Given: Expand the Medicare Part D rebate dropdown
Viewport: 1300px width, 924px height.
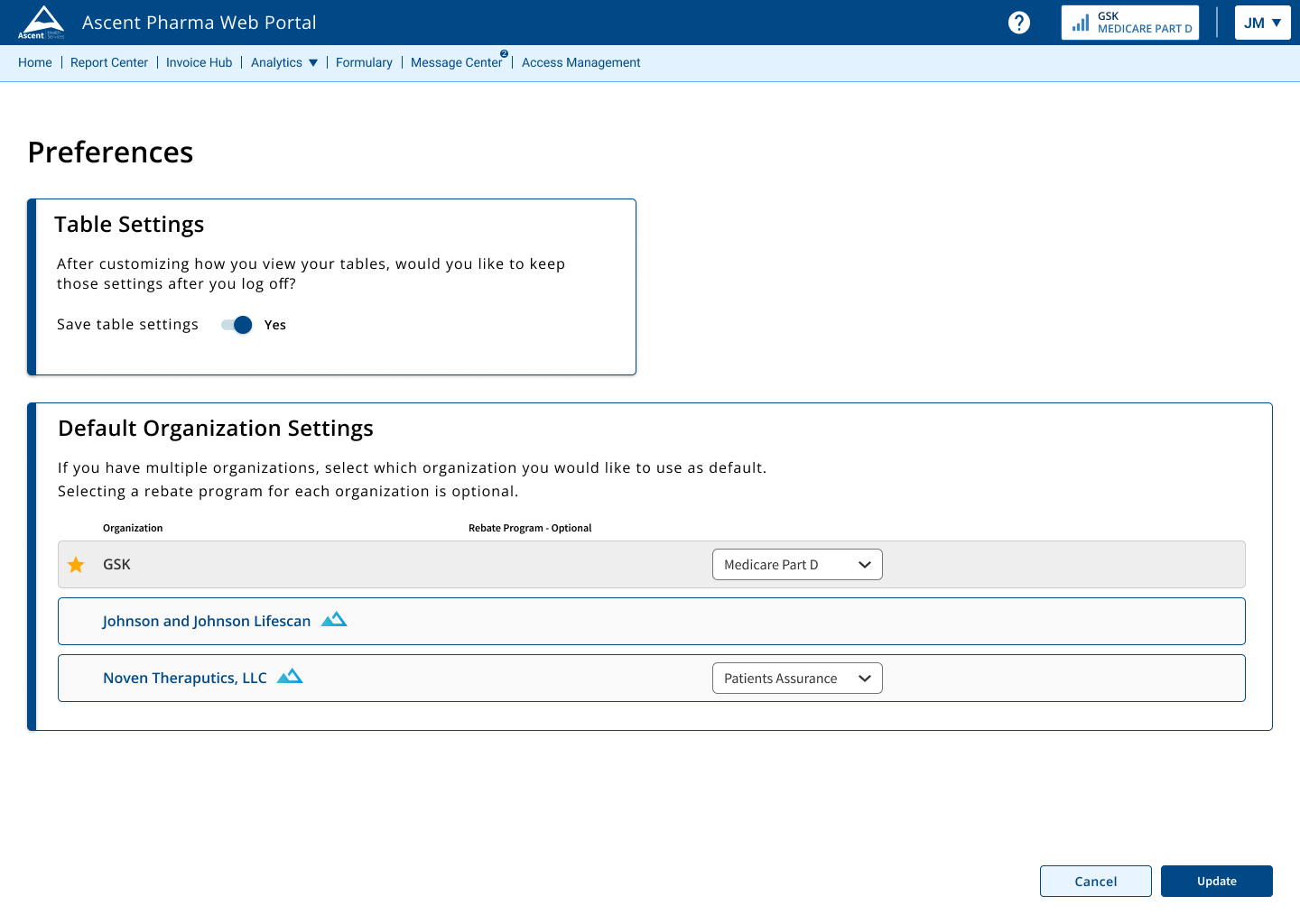Looking at the screenshot, I should pos(797,565).
